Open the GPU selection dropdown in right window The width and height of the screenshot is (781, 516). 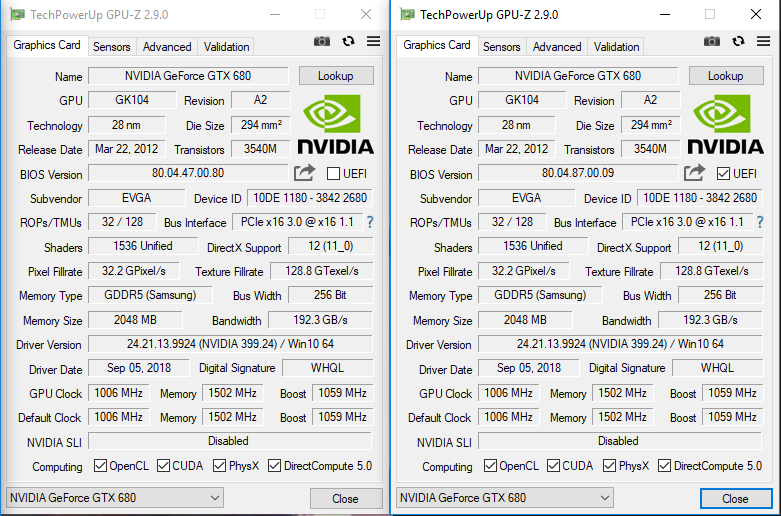point(505,498)
